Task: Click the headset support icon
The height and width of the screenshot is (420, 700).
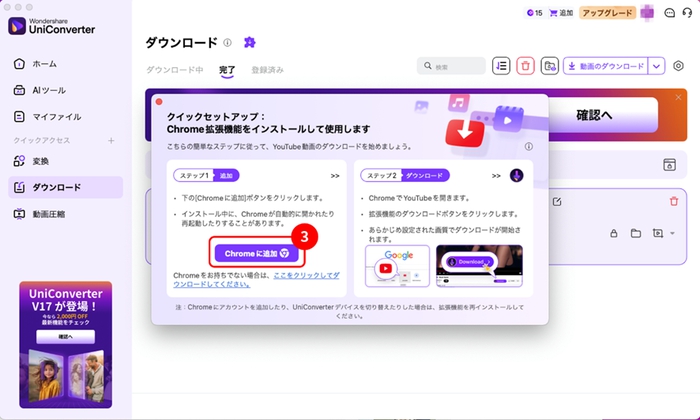Action: [x=687, y=13]
